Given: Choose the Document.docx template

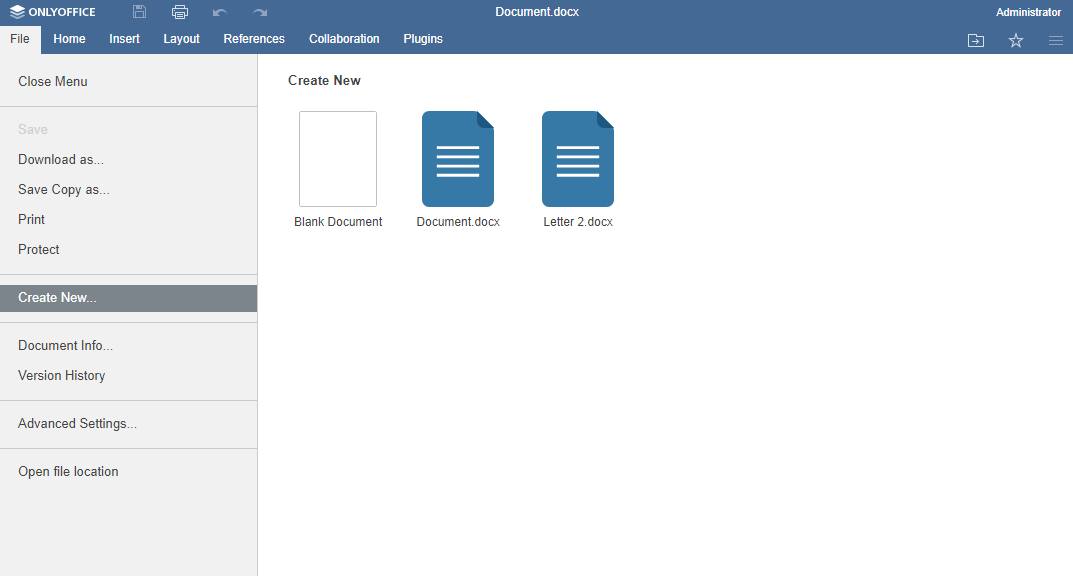Looking at the screenshot, I should point(458,159).
